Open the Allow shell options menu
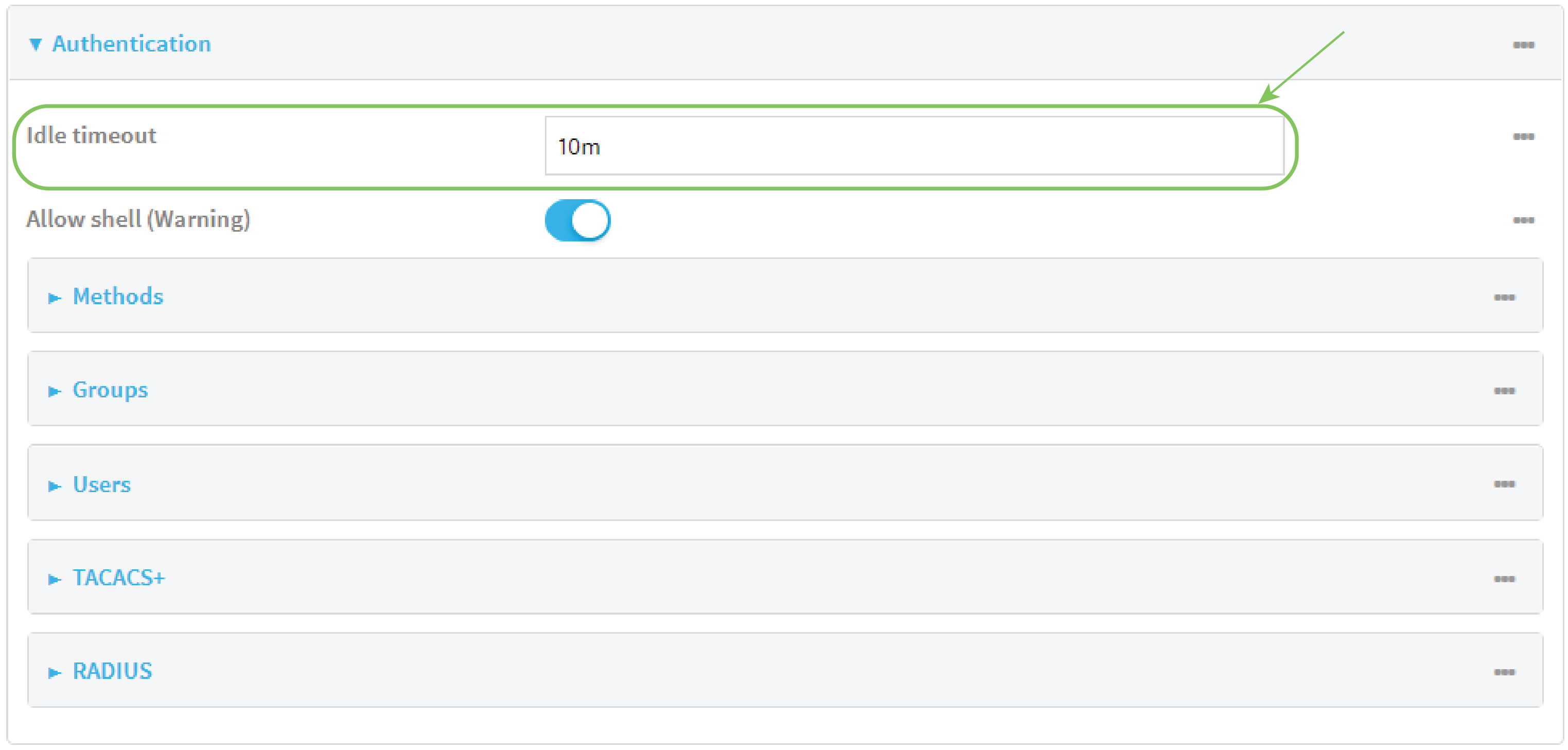Screen dimensions: 1568x750 click(x=1524, y=220)
